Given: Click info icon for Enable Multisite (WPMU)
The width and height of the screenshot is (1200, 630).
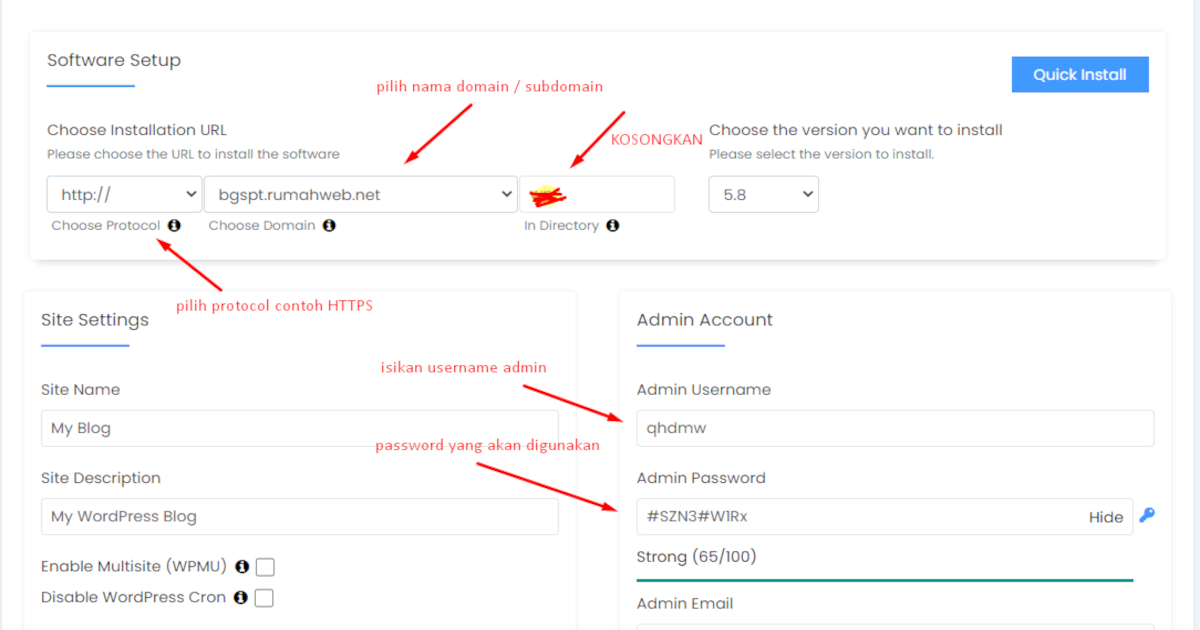Looking at the screenshot, I should tap(241, 567).
